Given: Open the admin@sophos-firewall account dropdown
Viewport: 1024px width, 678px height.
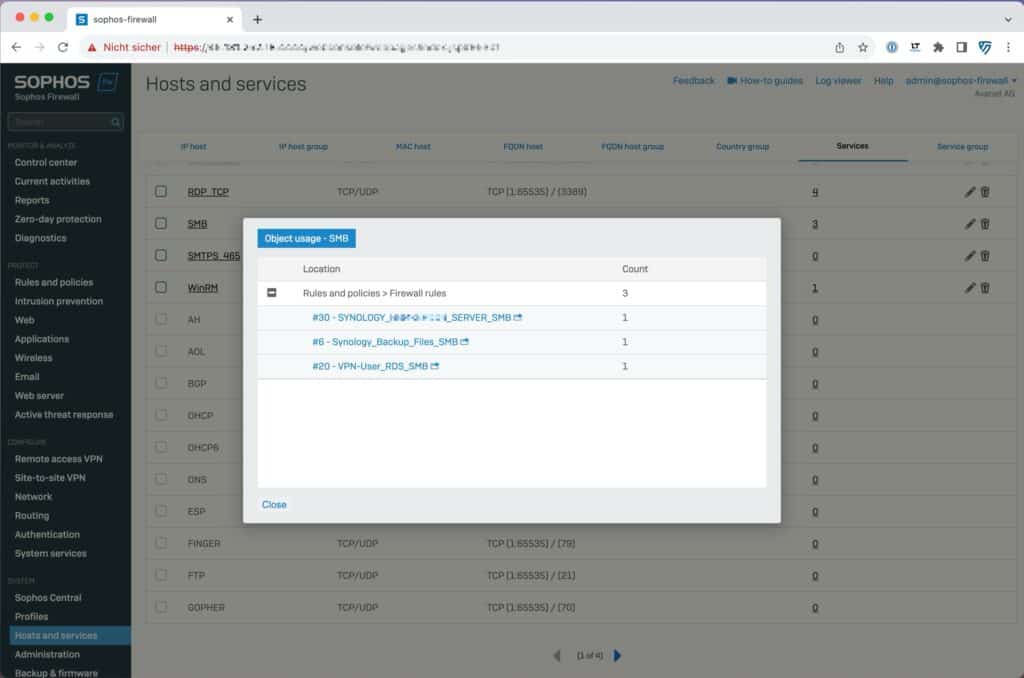Looking at the screenshot, I should 960,81.
